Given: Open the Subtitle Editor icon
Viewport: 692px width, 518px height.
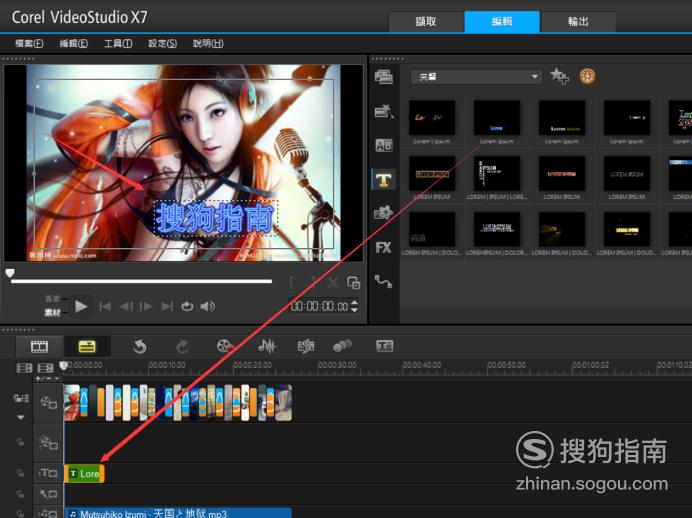Looking at the screenshot, I should (384, 346).
